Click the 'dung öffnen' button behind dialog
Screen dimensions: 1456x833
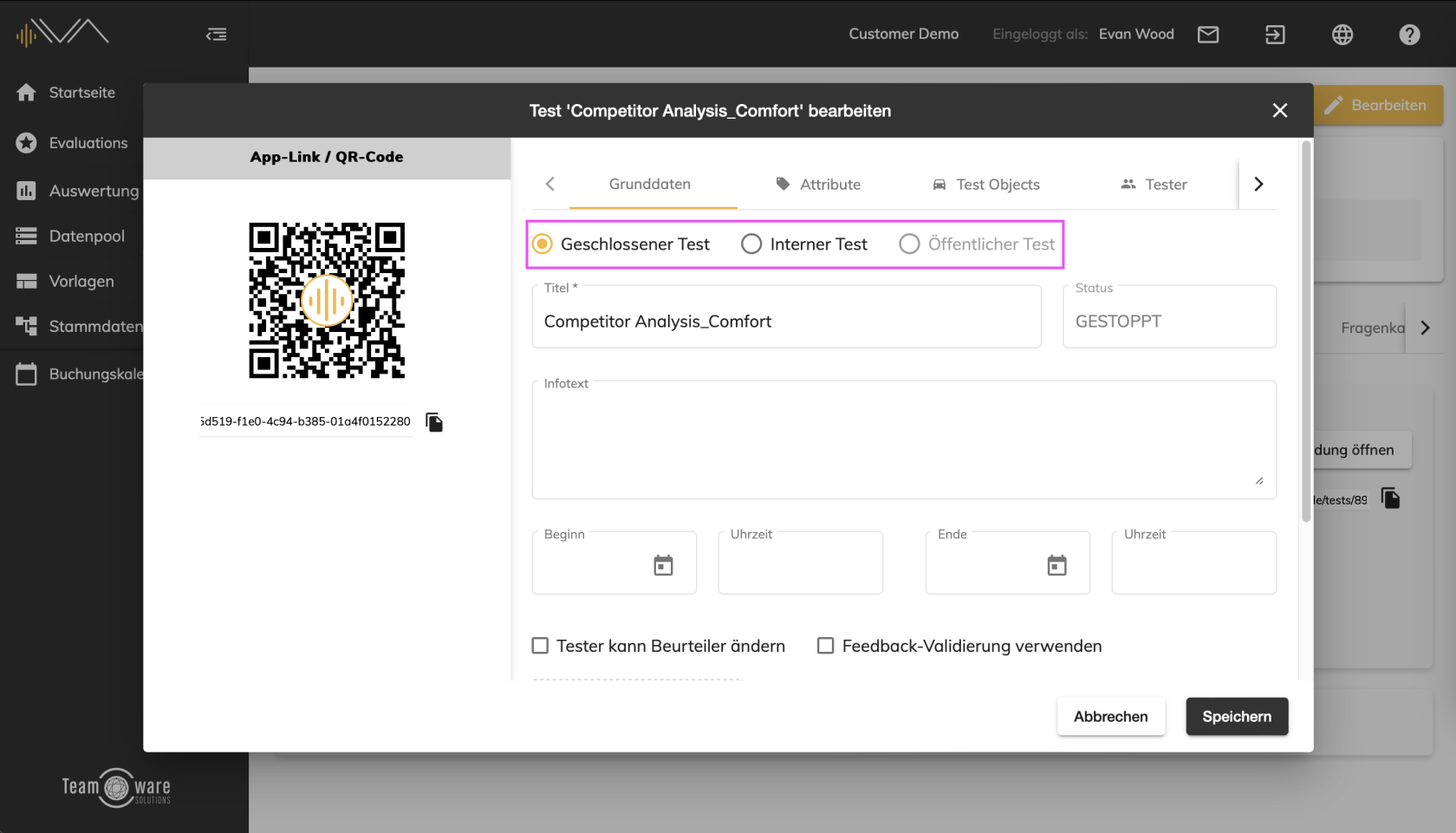(x=1362, y=450)
